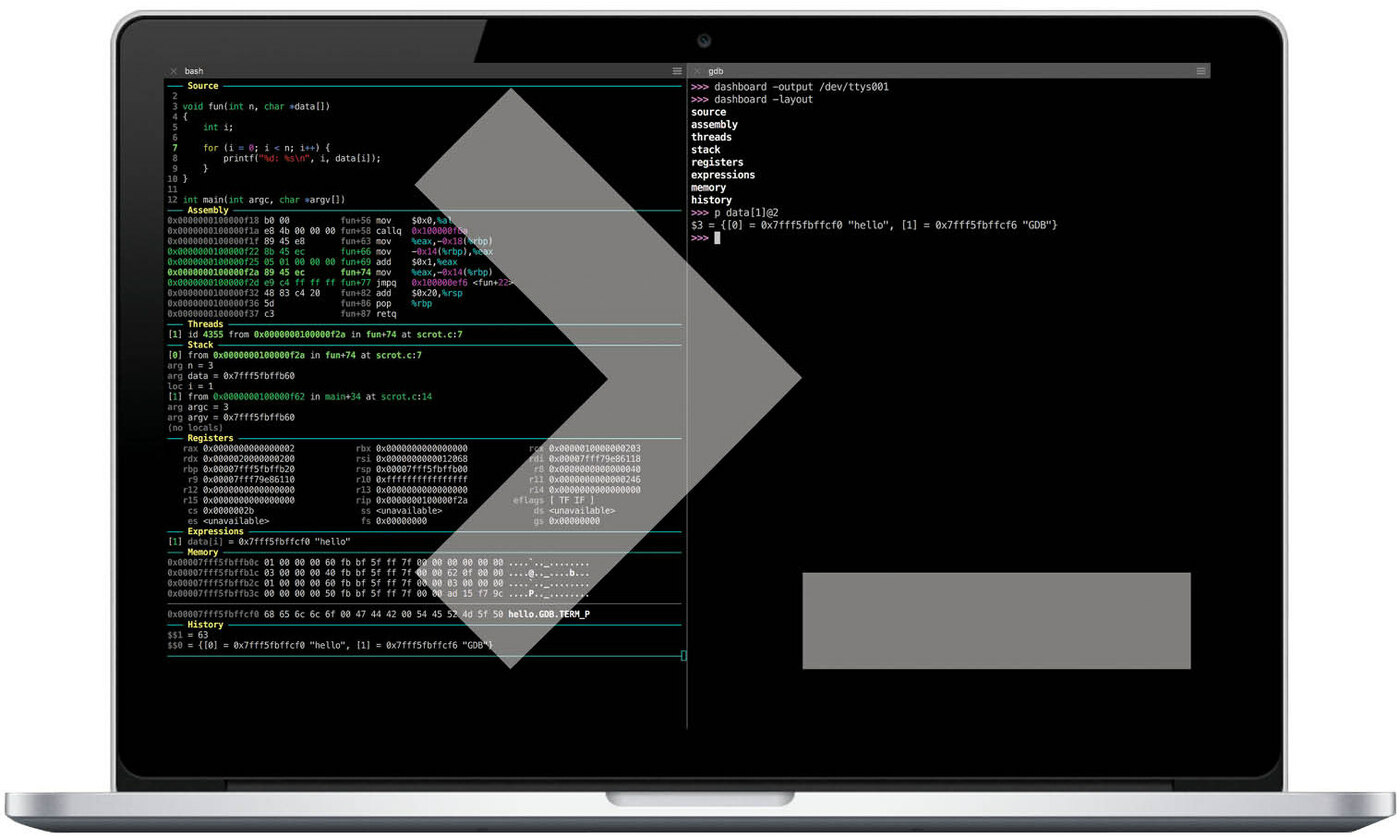The height and width of the screenshot is (839, 1400).
Task: Select "registers" in the dashboard layout list
Action: [716, 161]
